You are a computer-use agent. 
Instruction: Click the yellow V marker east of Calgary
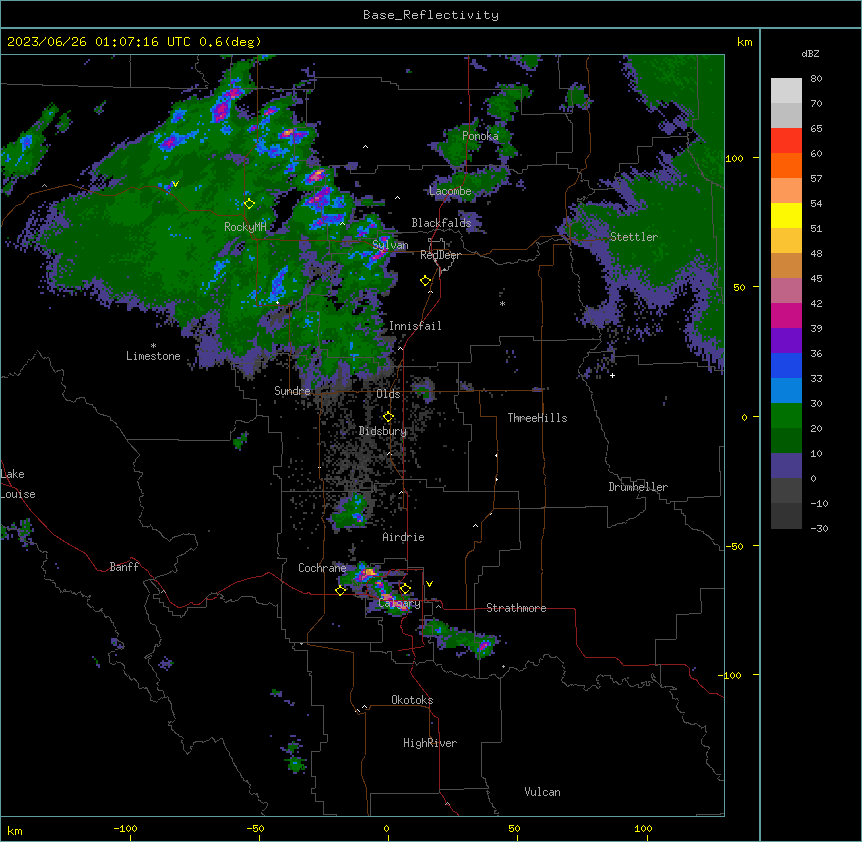tap(429, 584)
